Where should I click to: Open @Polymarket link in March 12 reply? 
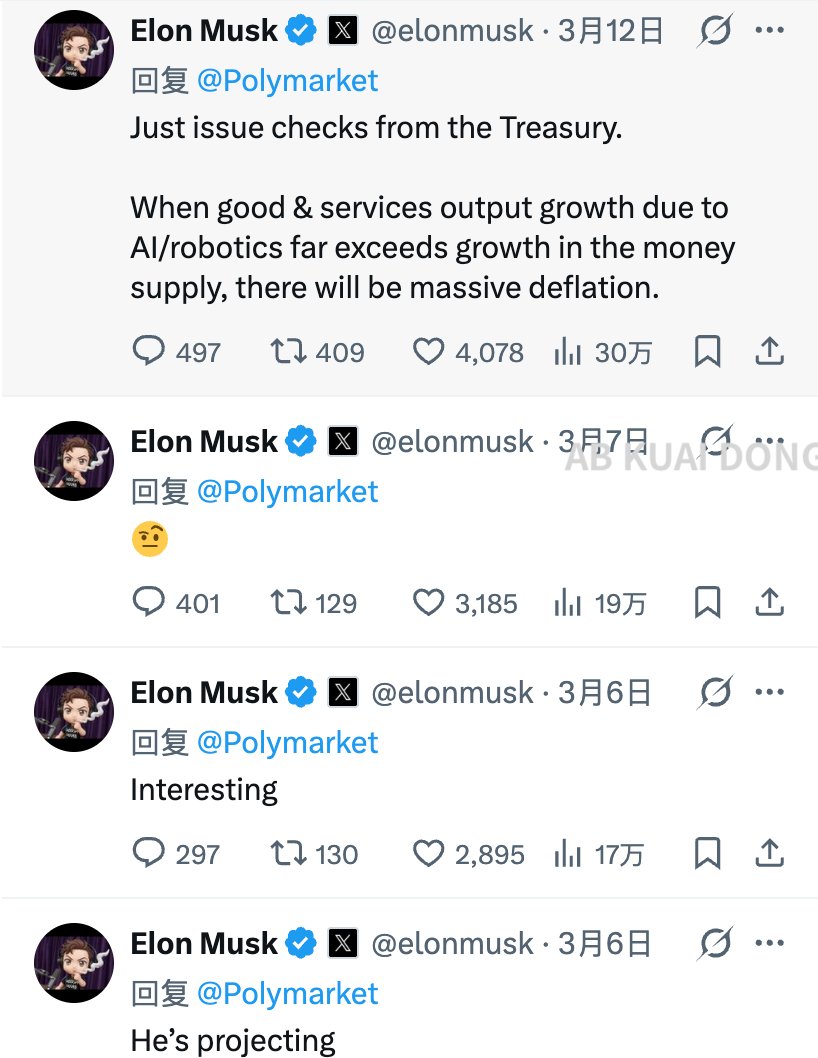pyautogui.click(x=287, y=81)
